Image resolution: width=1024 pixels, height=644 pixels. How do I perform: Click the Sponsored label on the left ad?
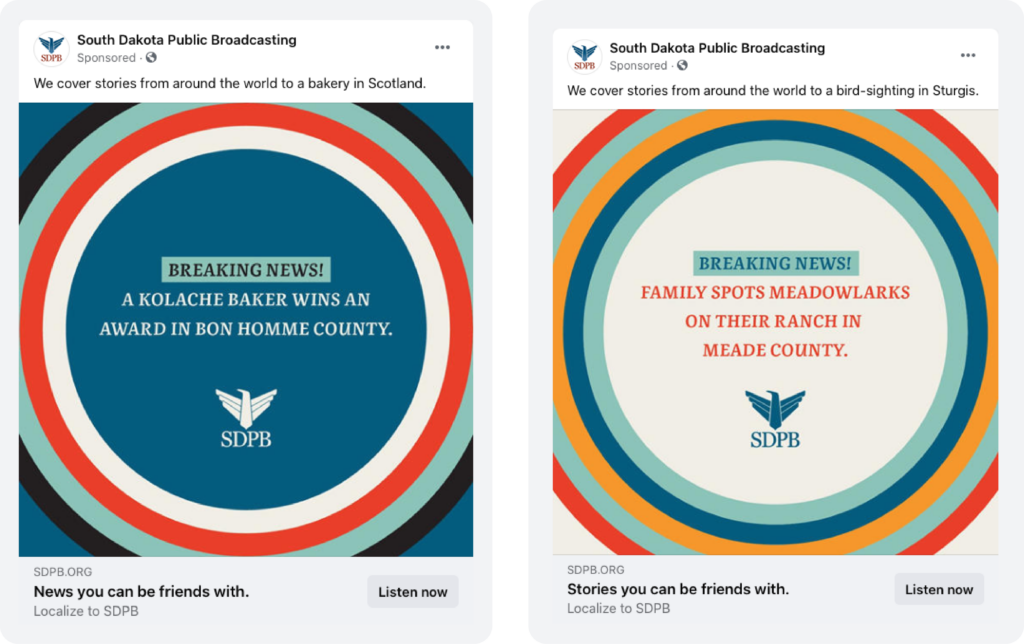(106, 57)
